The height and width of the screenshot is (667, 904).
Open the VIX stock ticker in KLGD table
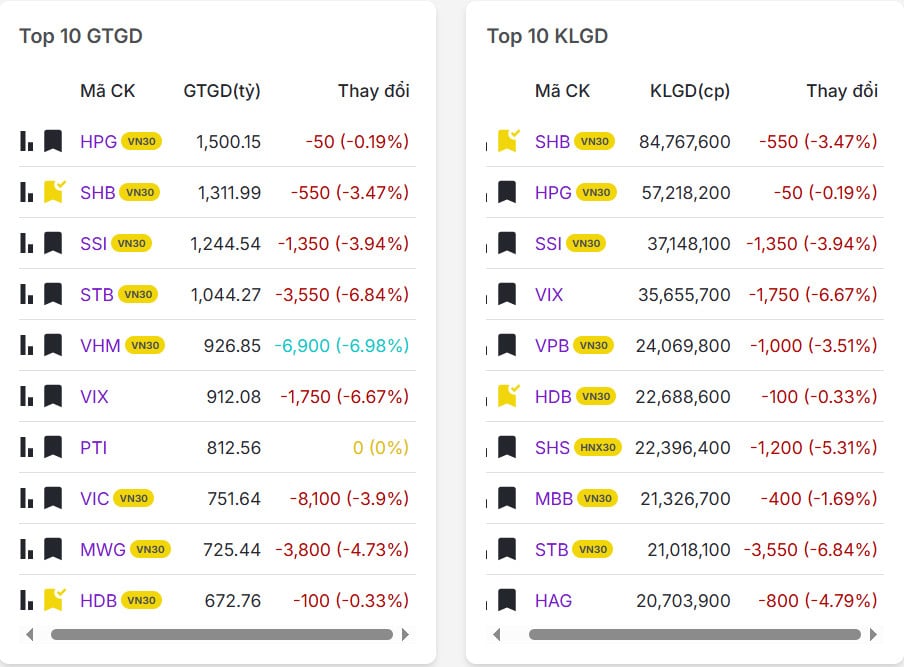coord(552,294)
